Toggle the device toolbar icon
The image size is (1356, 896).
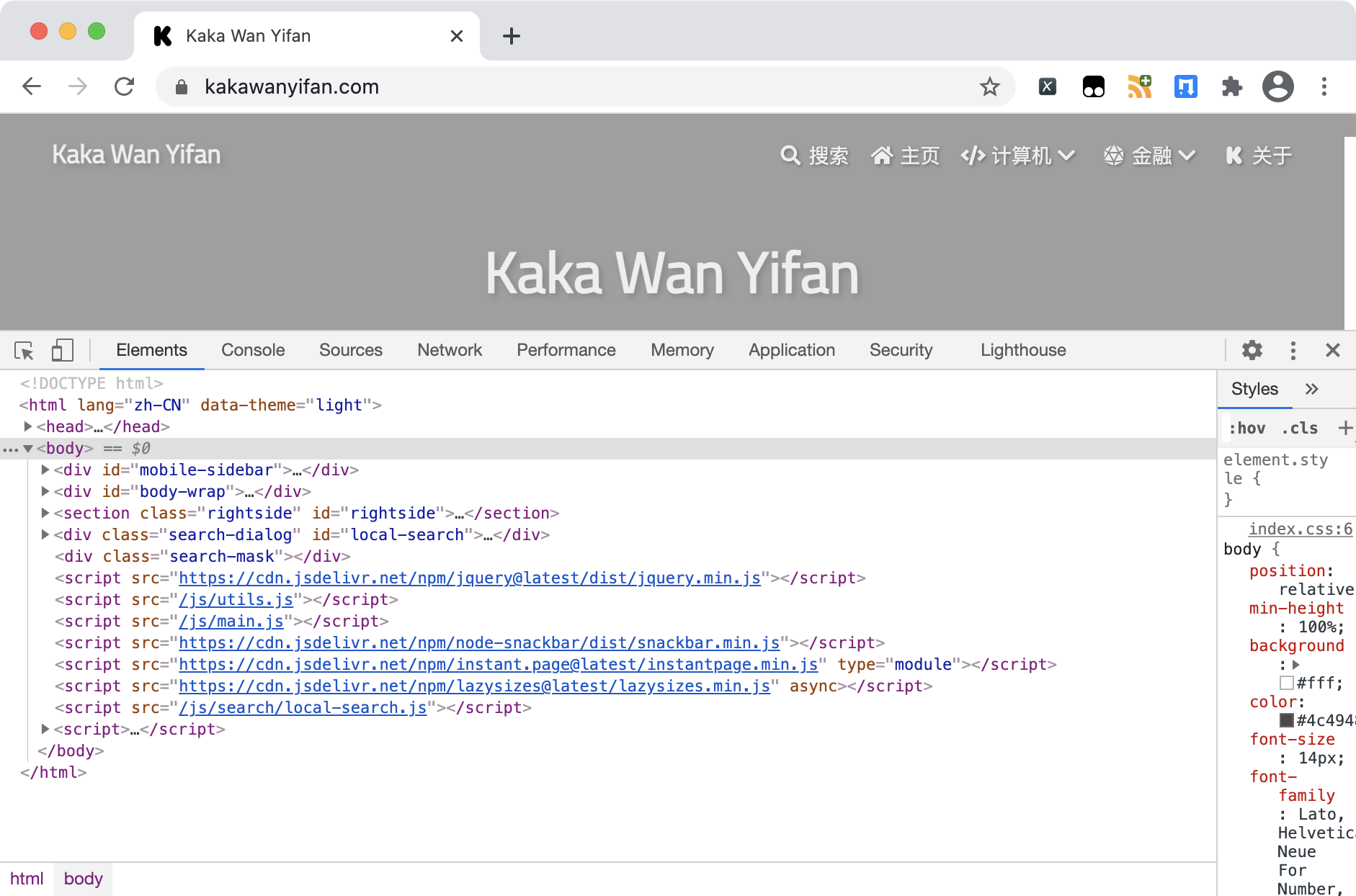coord(63,351)
